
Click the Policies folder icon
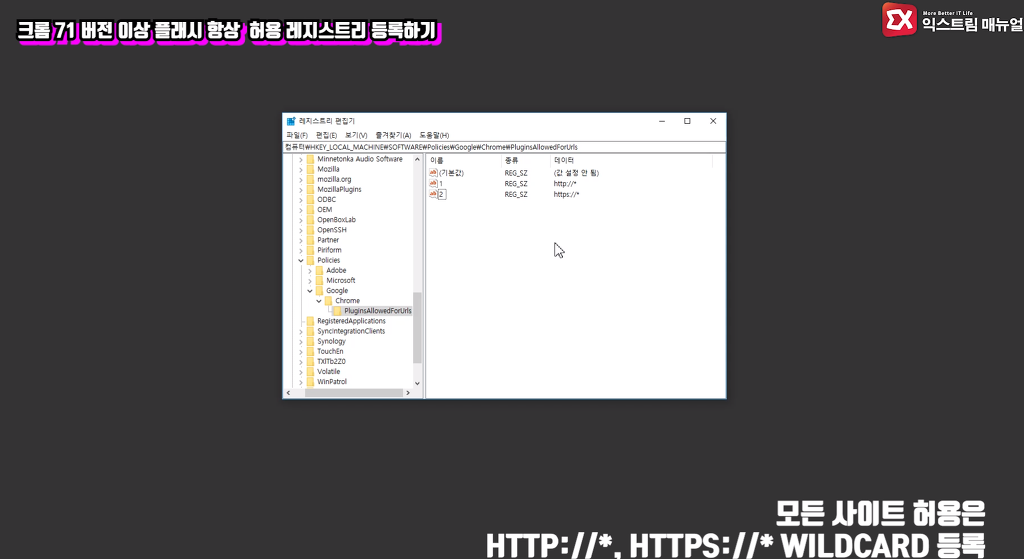click(311, 260)
